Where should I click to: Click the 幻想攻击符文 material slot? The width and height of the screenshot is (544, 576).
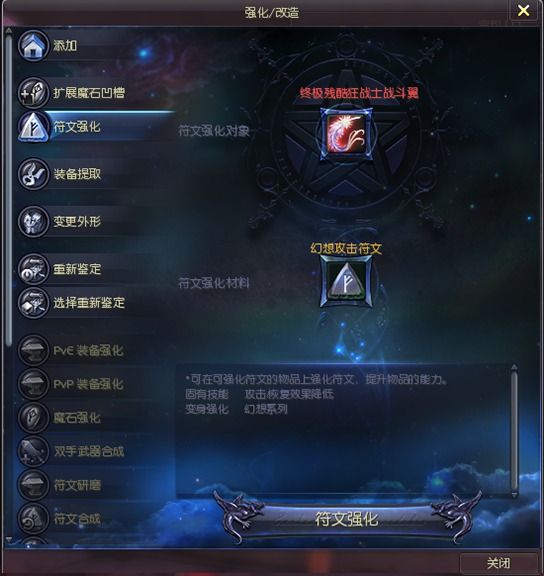pyautogui.click(x=346, y=281)
